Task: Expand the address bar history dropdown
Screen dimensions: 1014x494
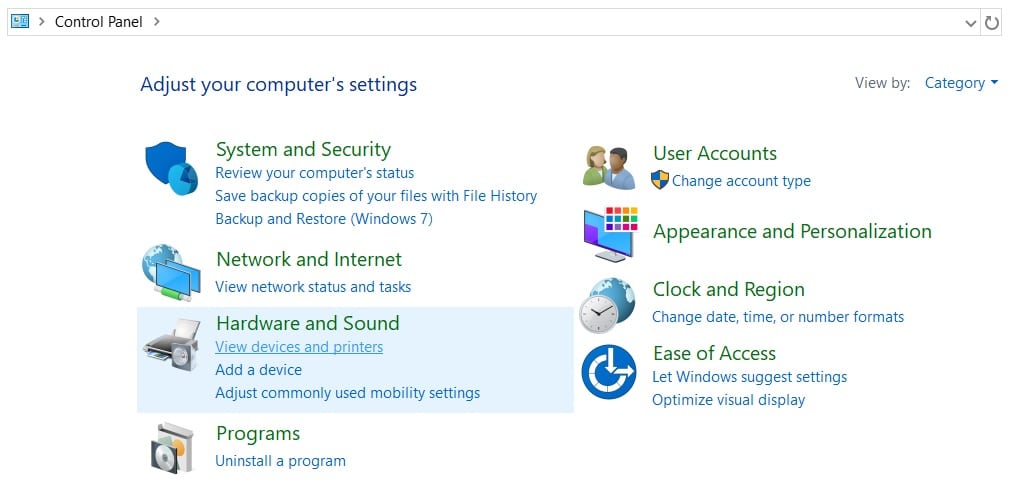Action: [x=970, y=22]
